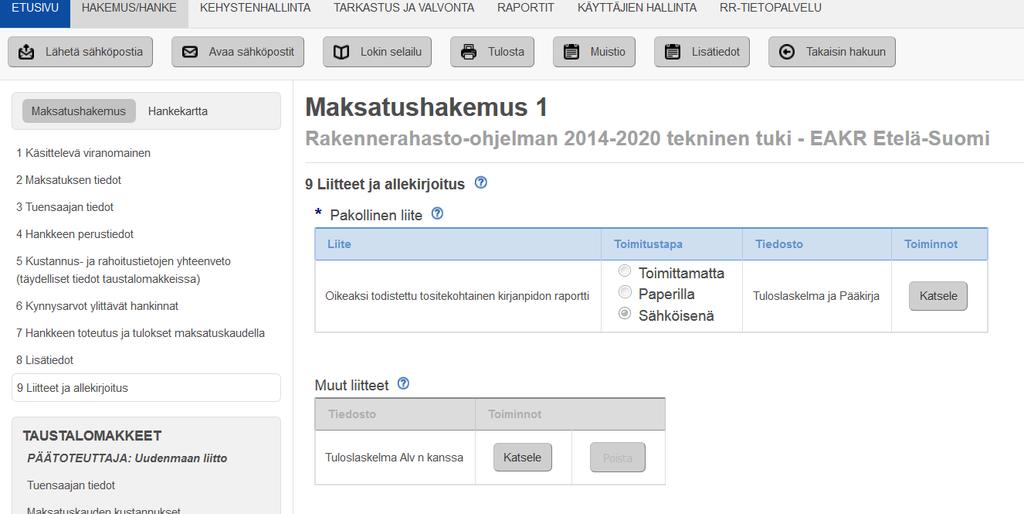
Task: Go to 1 Käsittelevä viranomainen section
Action: pyautogui.click(x=84, y=153)
